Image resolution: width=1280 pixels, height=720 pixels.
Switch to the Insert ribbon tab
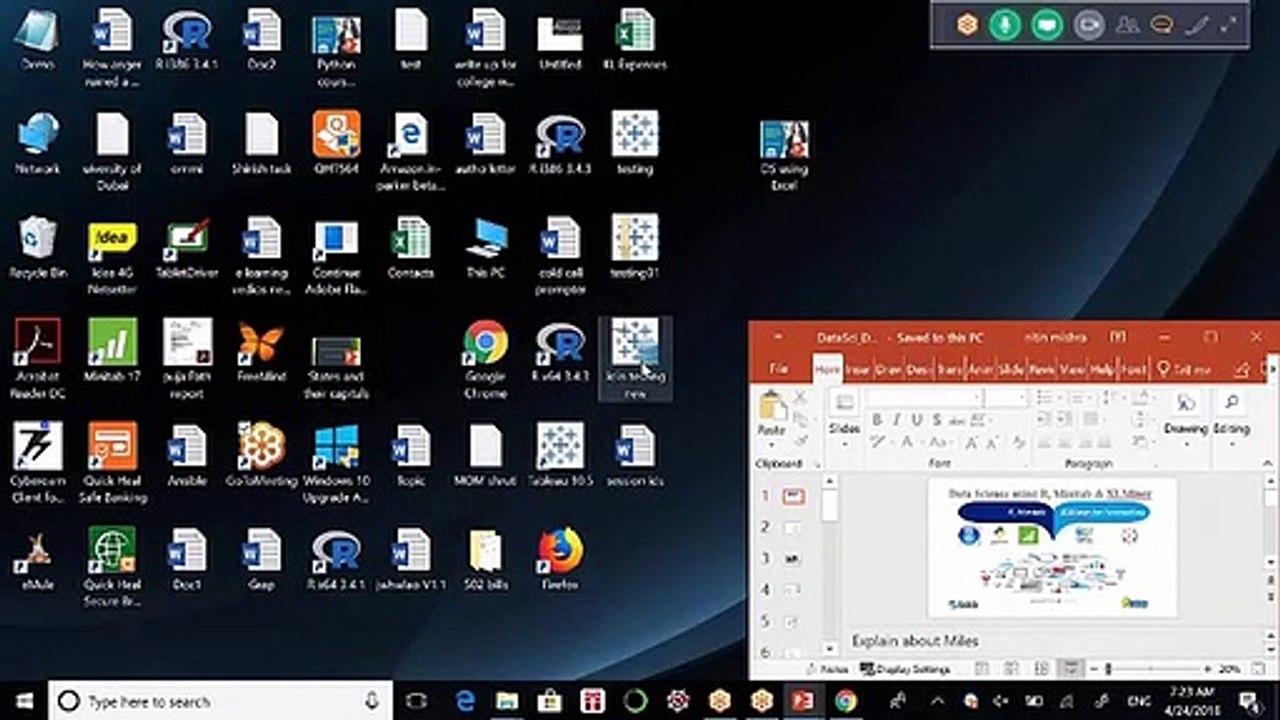pyautogui.click(x=858, y=369)
